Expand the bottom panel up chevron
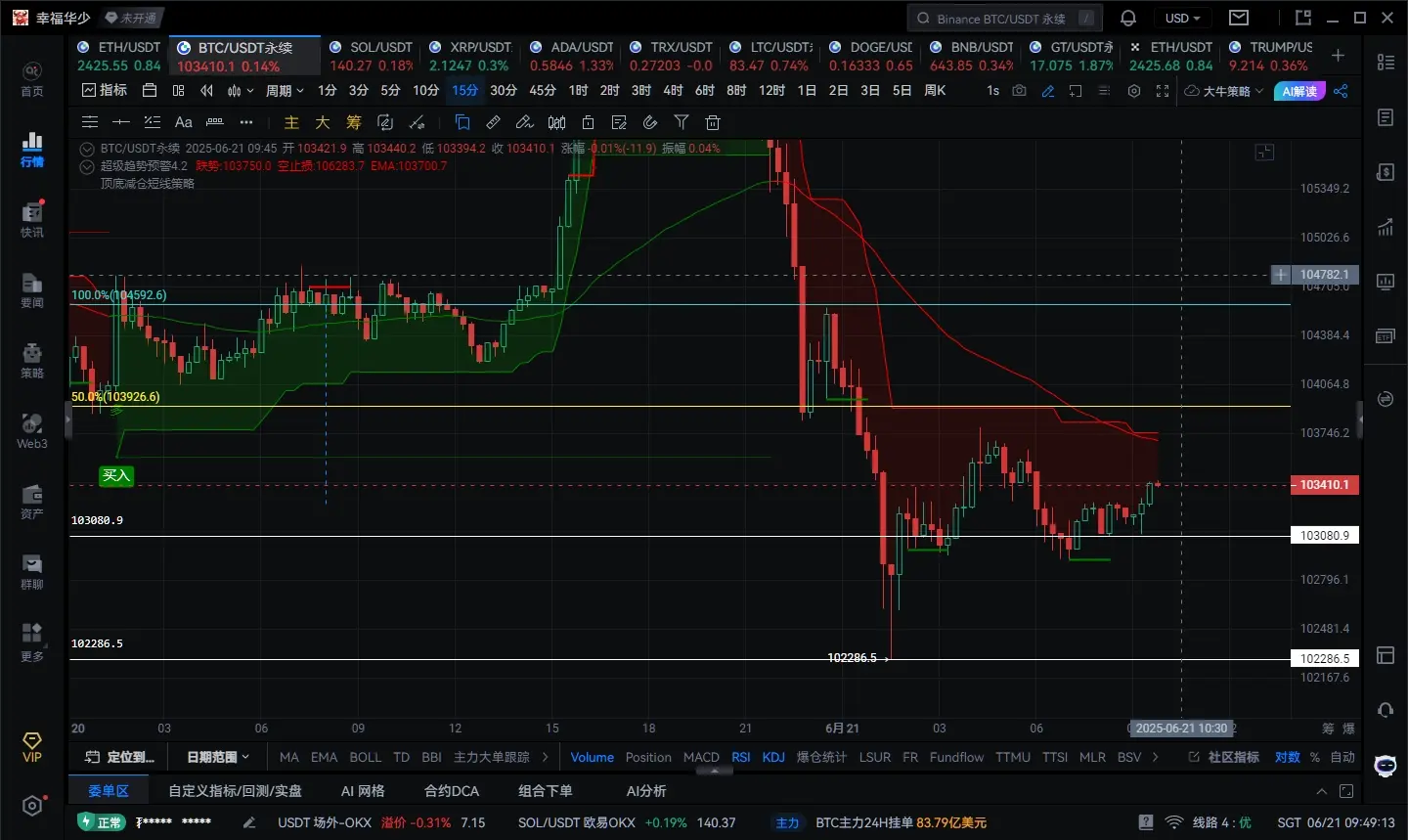1408x840 pixels. tap(1322, 791)
